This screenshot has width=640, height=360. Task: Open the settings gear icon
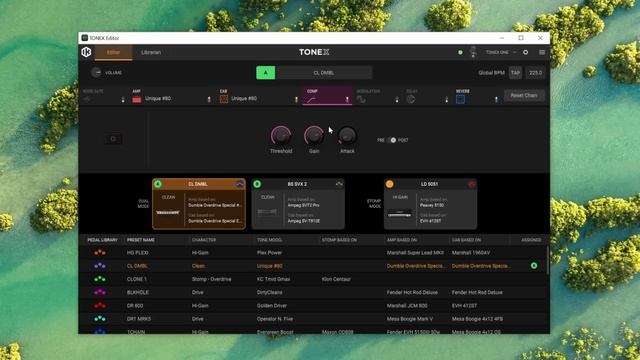(525, 52)
